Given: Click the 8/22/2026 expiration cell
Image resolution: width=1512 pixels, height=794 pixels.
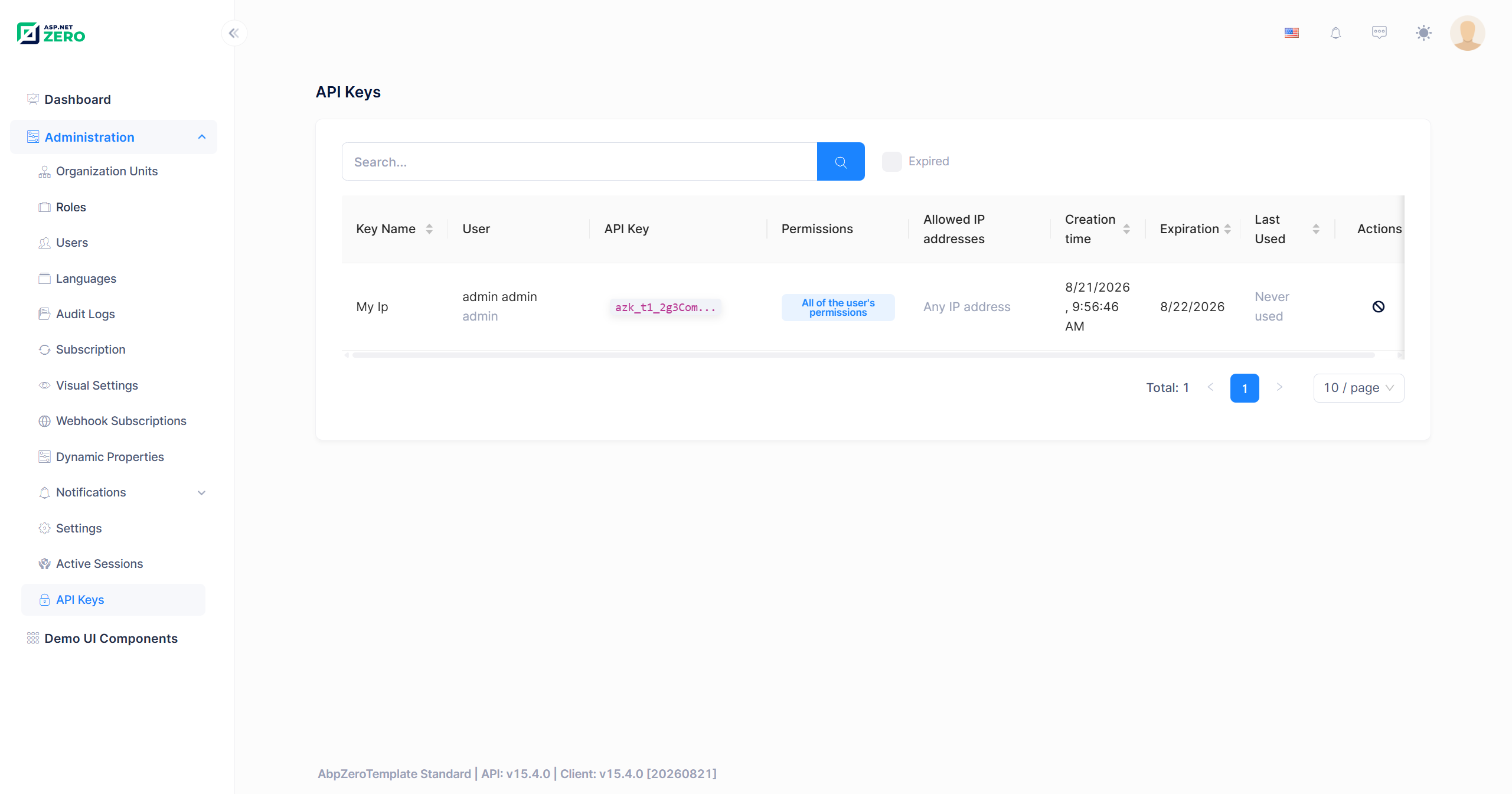Looking at the screenshot, I should (1192, 307).
